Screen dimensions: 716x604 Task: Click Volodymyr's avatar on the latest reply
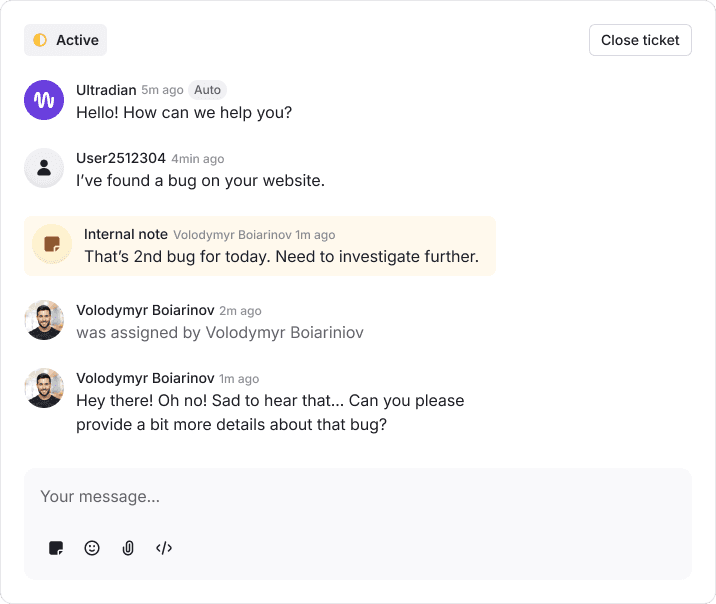point(44,388)
